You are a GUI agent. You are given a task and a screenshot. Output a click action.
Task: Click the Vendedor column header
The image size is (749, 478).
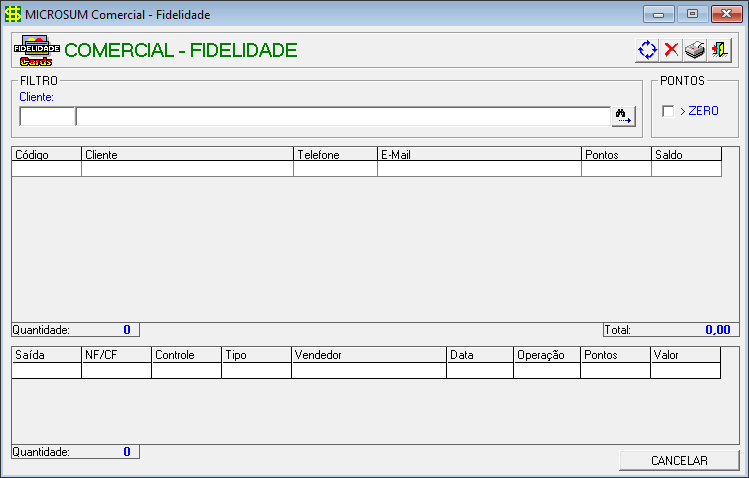[x=369, y=355]
